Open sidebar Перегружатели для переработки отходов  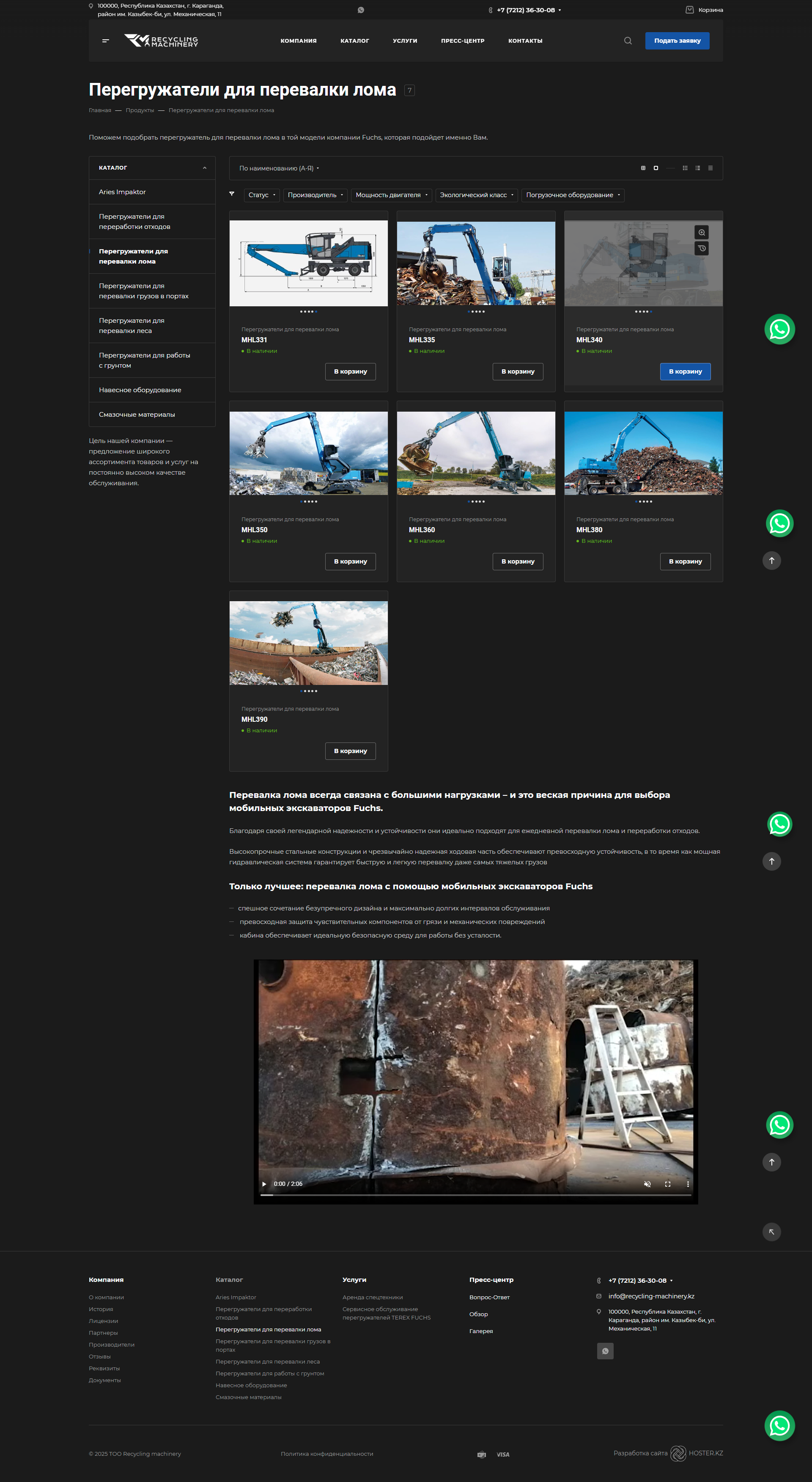(x=152, y=222)
